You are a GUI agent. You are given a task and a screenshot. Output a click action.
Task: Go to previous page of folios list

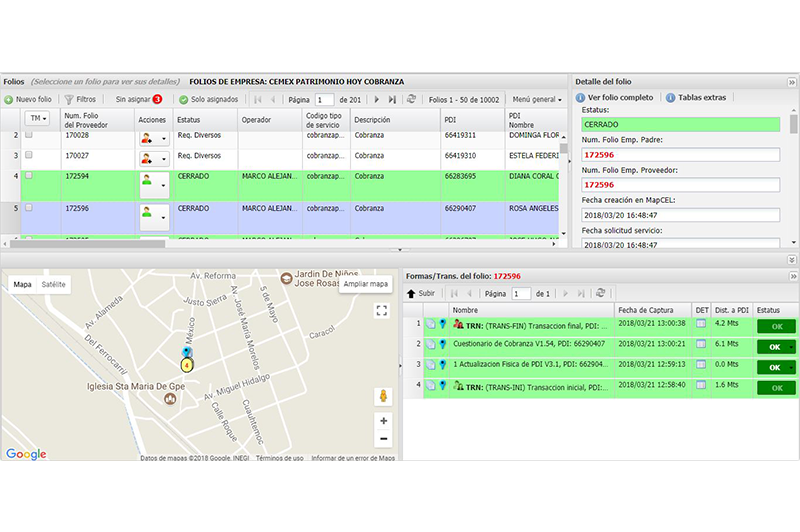click(273, 99)
